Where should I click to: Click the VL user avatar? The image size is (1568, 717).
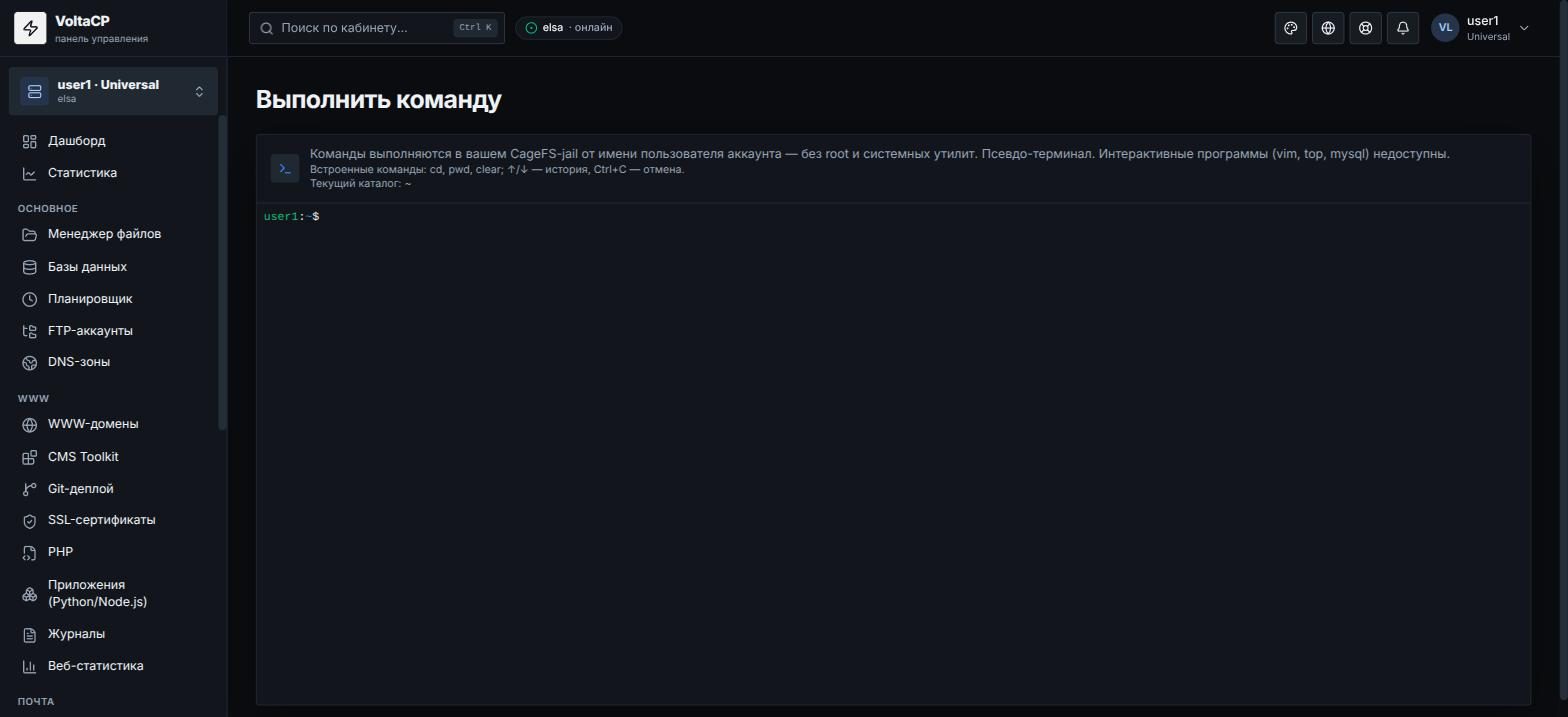[1445, 28]
